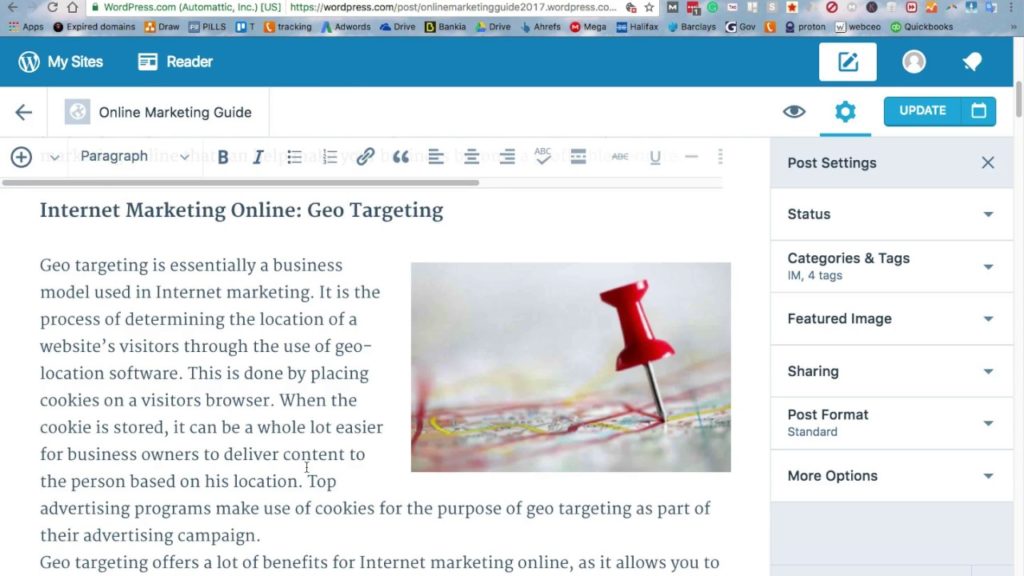
Task: Open the schedule calendar next to Update
Action: pos(978,111)
